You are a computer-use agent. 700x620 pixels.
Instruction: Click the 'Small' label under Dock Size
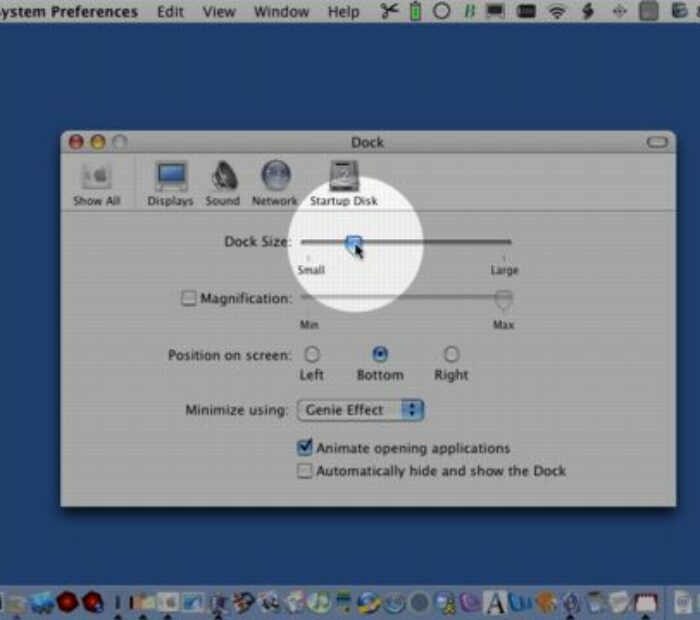click(311, 270)
